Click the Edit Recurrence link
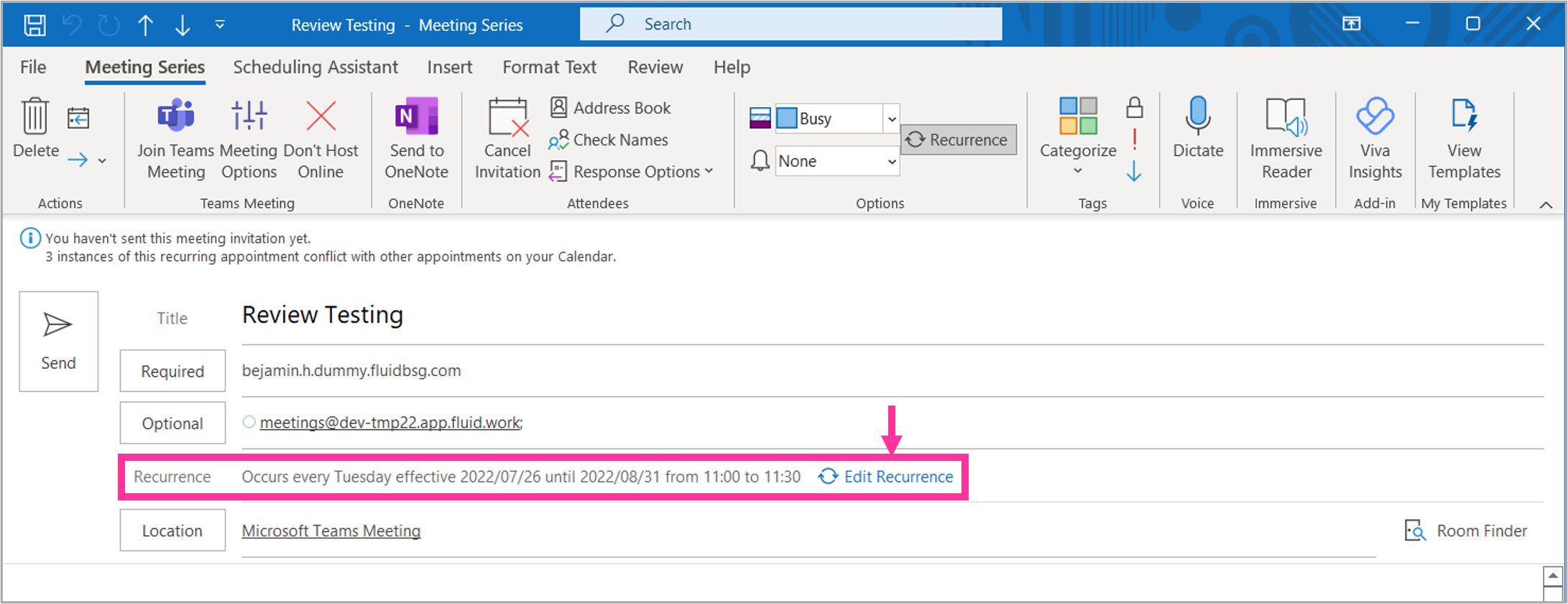 [x=886, y=477]
